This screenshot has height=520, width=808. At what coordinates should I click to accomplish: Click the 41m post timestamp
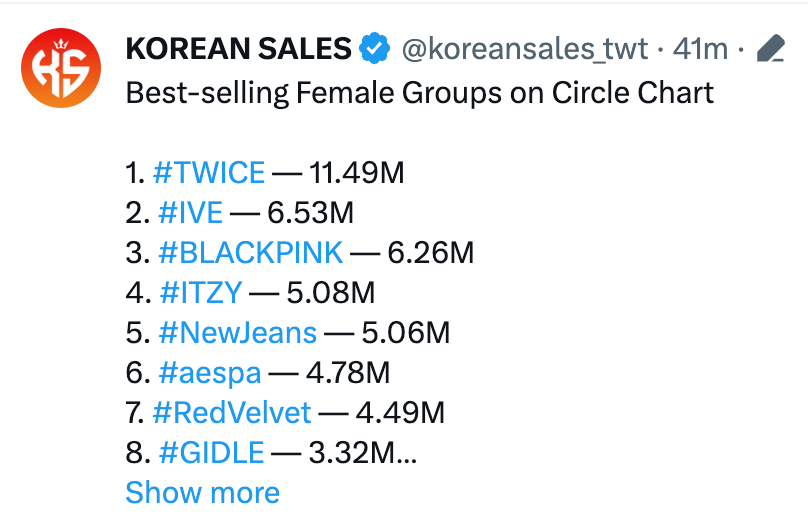click(703, 47)
